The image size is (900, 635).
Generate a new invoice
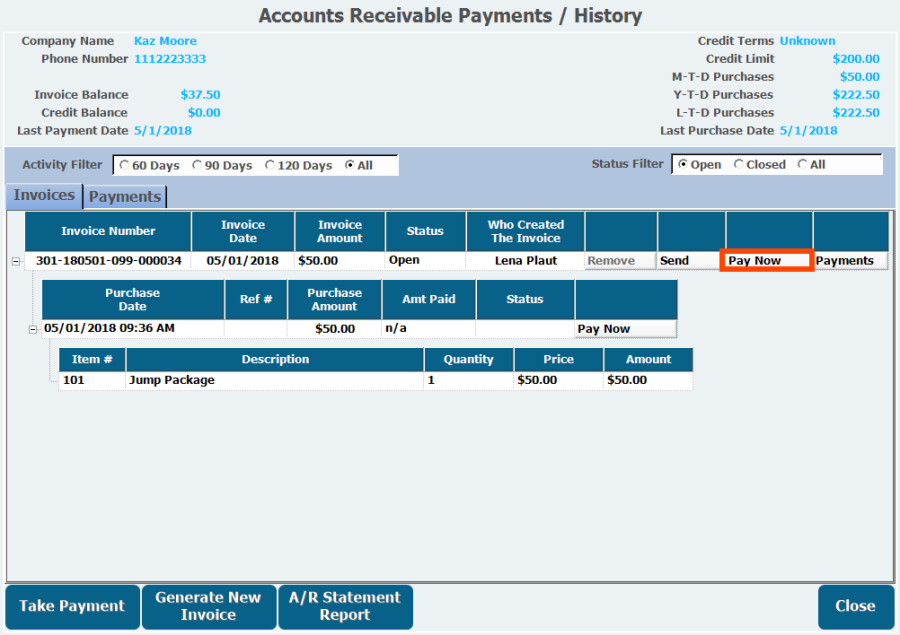208,606
